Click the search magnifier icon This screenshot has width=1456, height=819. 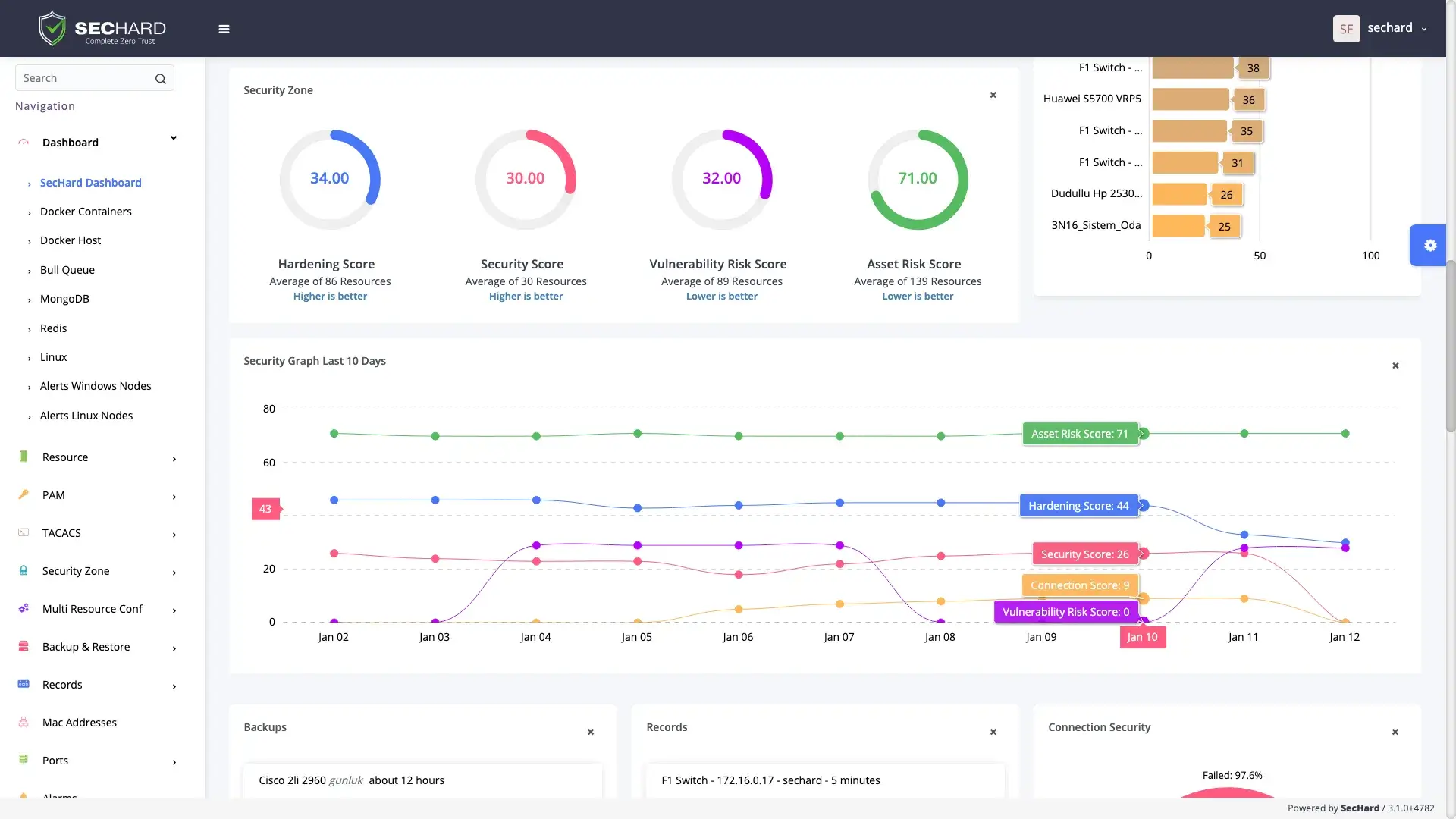point(160,79)
